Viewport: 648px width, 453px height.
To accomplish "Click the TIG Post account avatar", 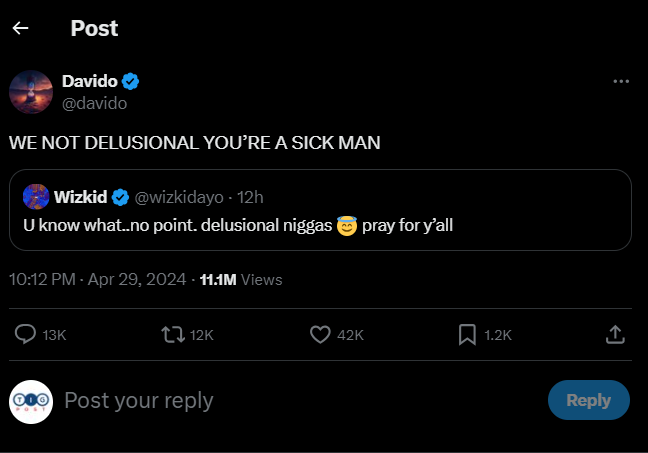I will point(30,401).
